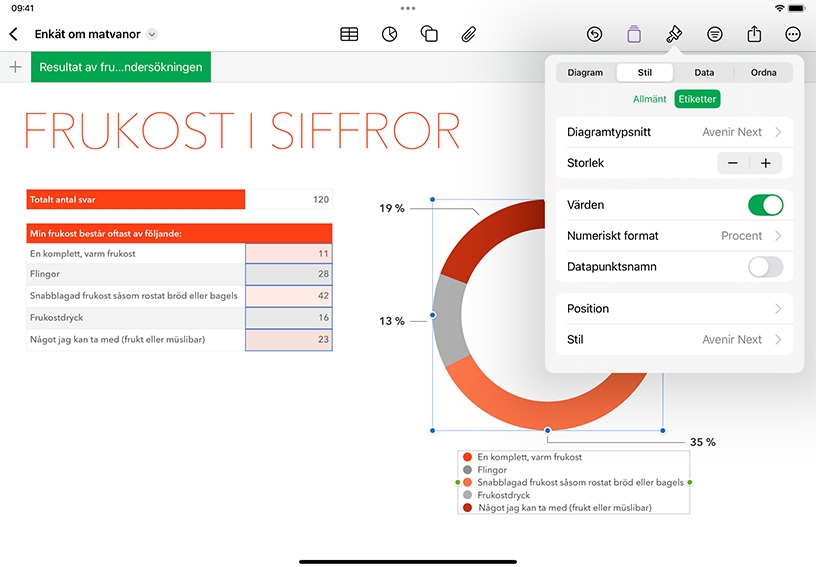Select the 19 % chart label

click(391, 208)
